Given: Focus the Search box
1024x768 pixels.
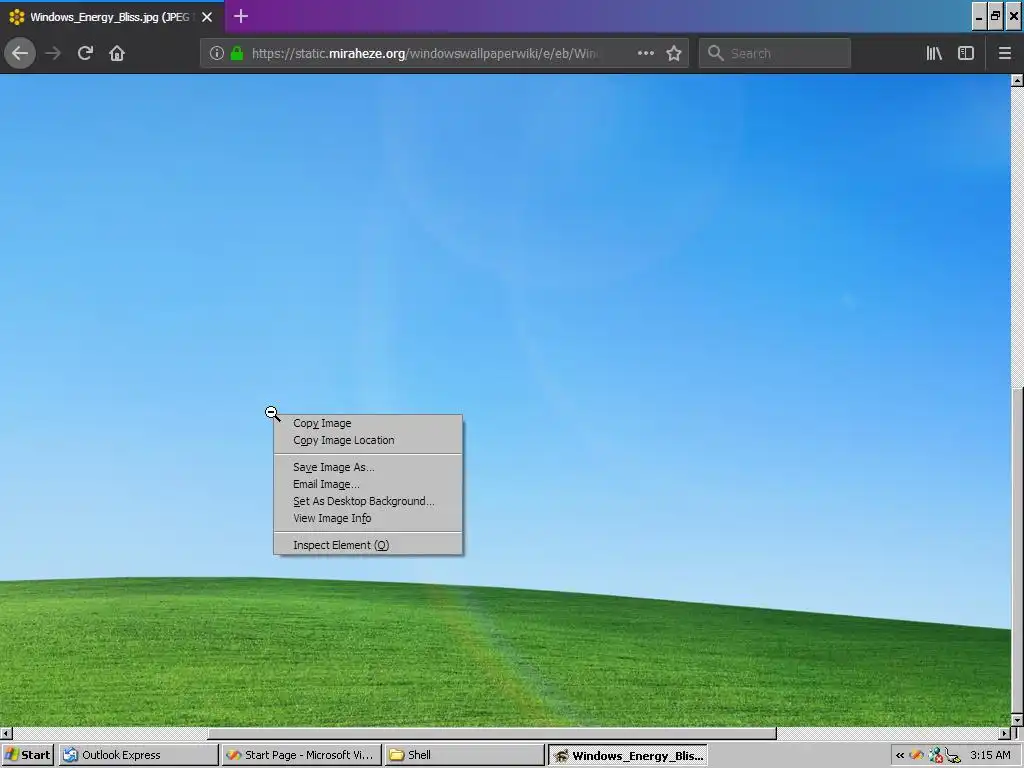Looking at the screenshot, I should coord(775,53).
